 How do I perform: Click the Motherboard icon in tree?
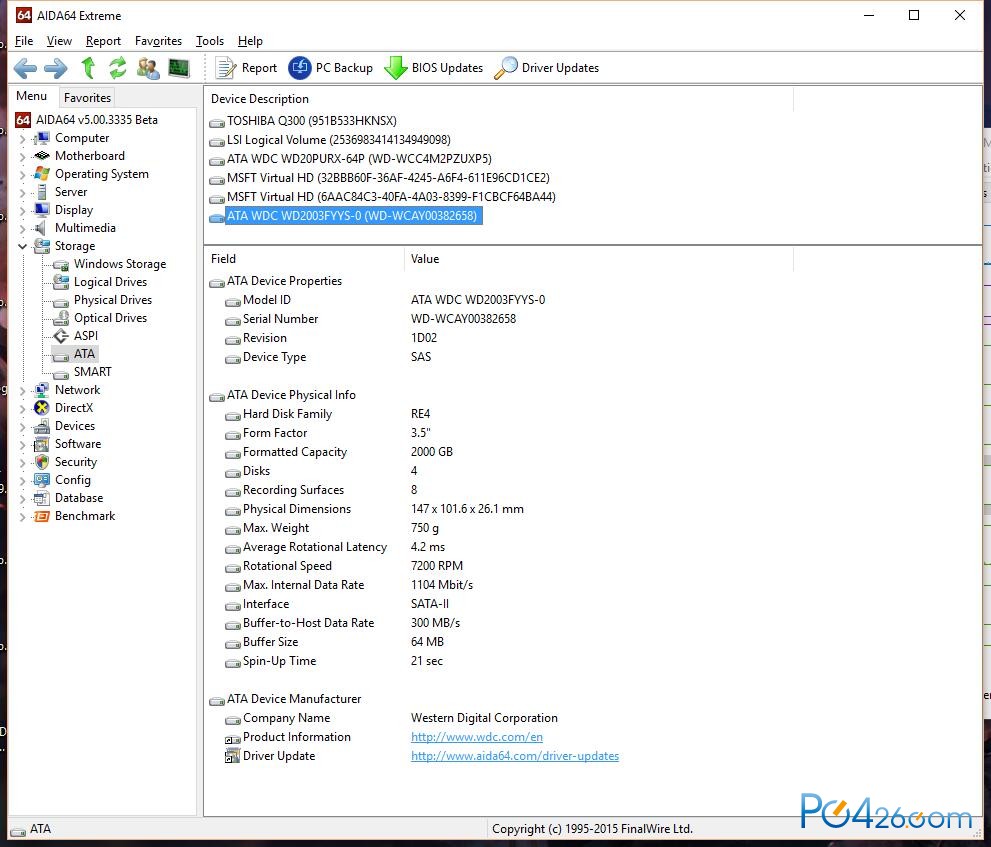coord(42,155)
